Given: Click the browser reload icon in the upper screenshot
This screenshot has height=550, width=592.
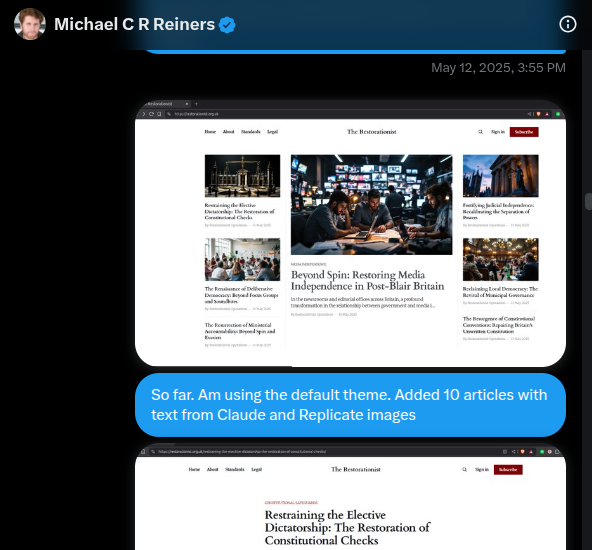Looking at the screenshot, I should [x=151, y=114].
